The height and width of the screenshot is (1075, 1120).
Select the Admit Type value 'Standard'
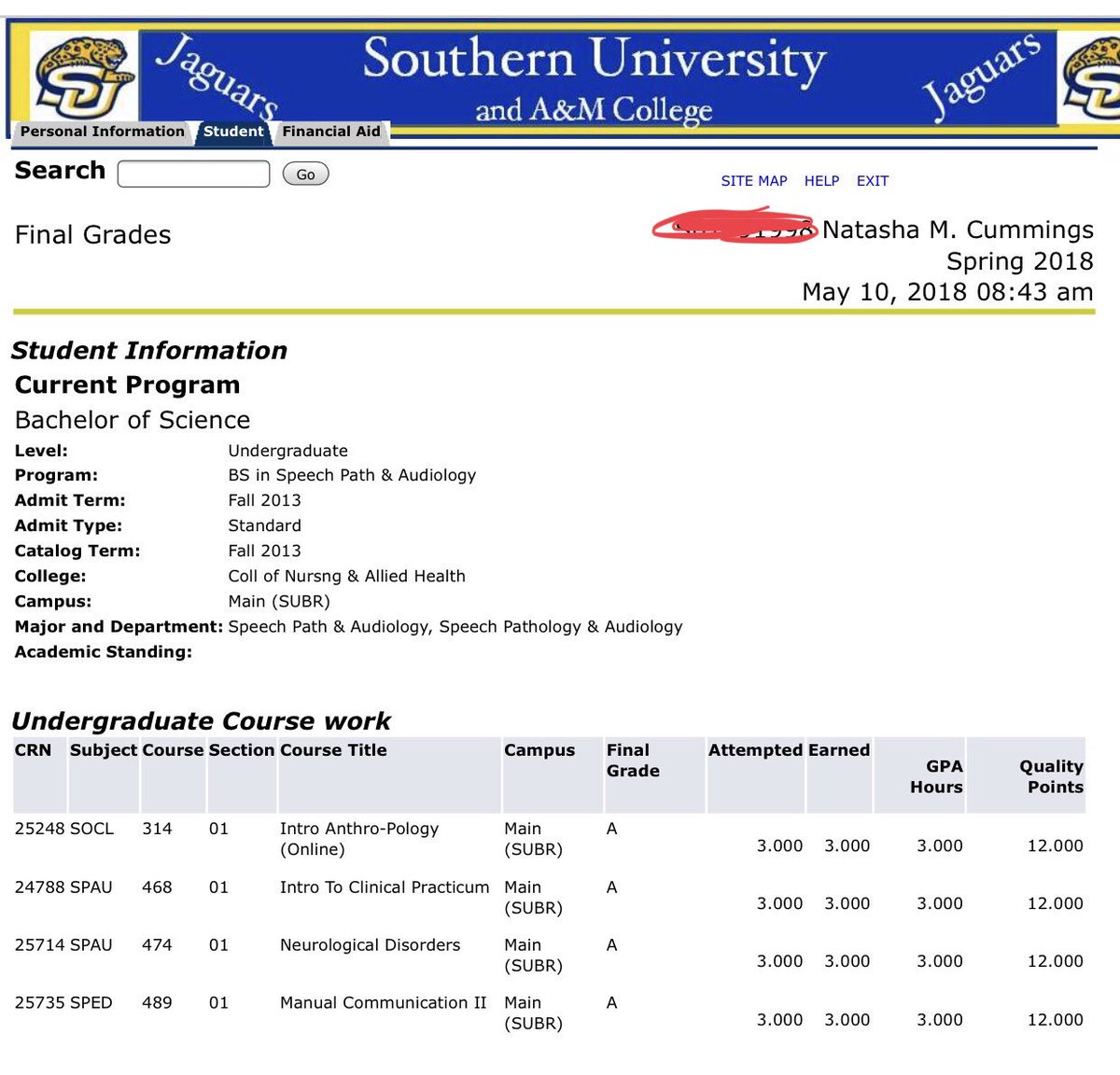pyautogui.click(x=264, y=525)
